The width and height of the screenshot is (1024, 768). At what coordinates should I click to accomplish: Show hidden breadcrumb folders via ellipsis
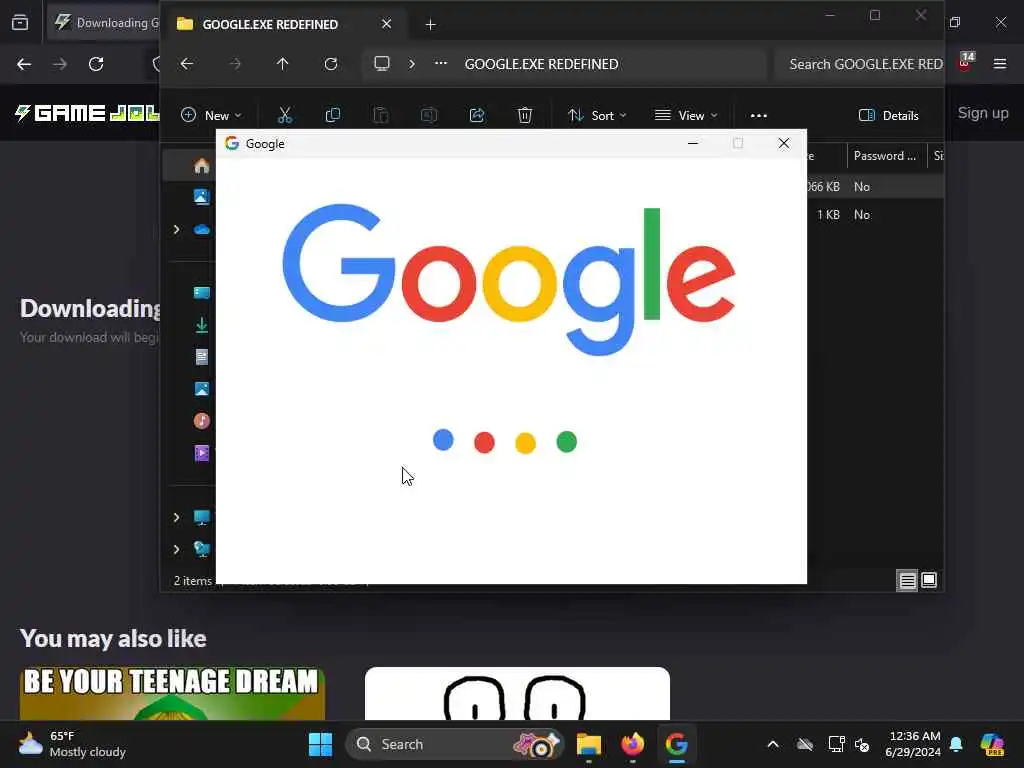pos(441,63)
